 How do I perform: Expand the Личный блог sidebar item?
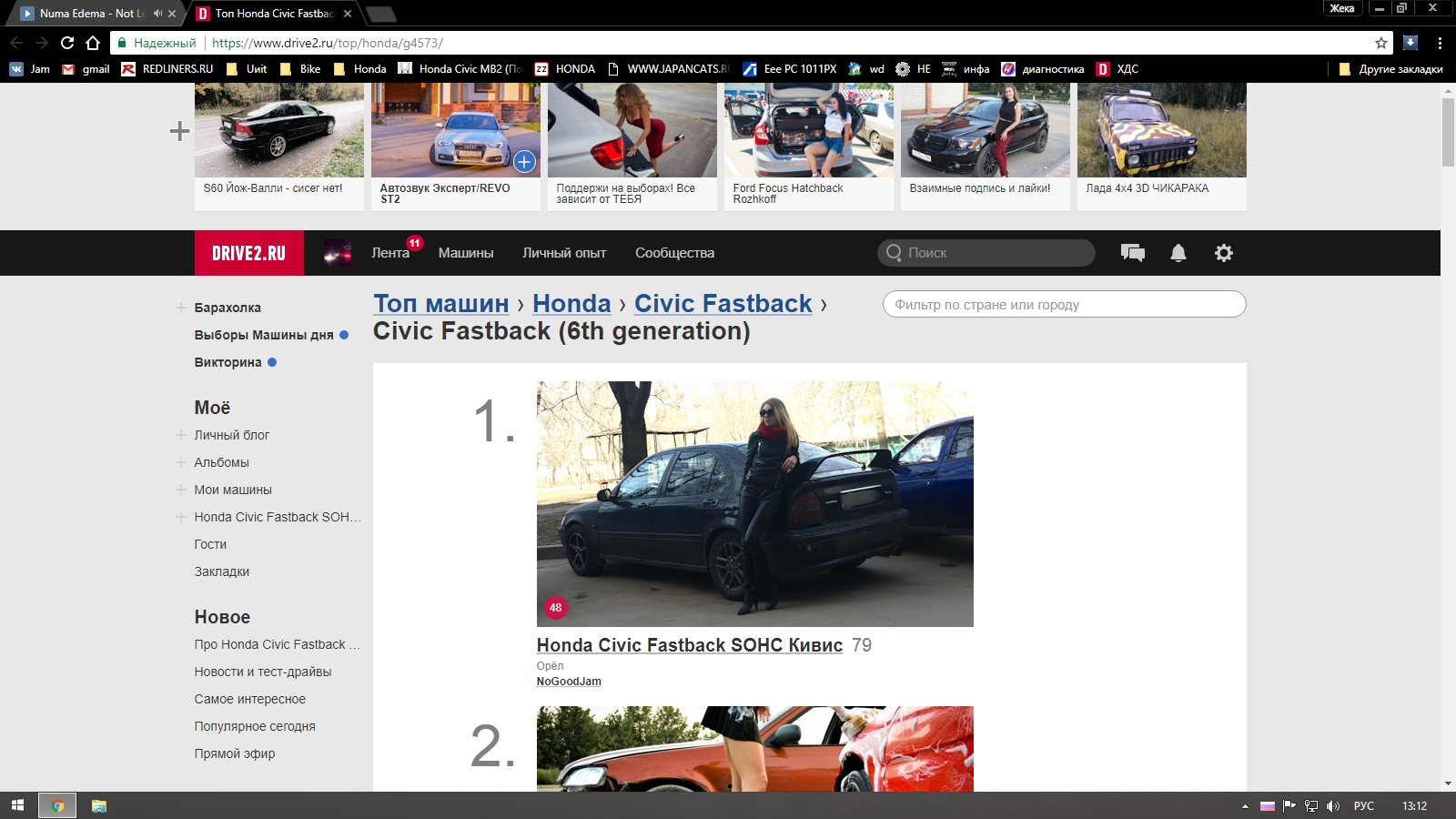point(181,435)
